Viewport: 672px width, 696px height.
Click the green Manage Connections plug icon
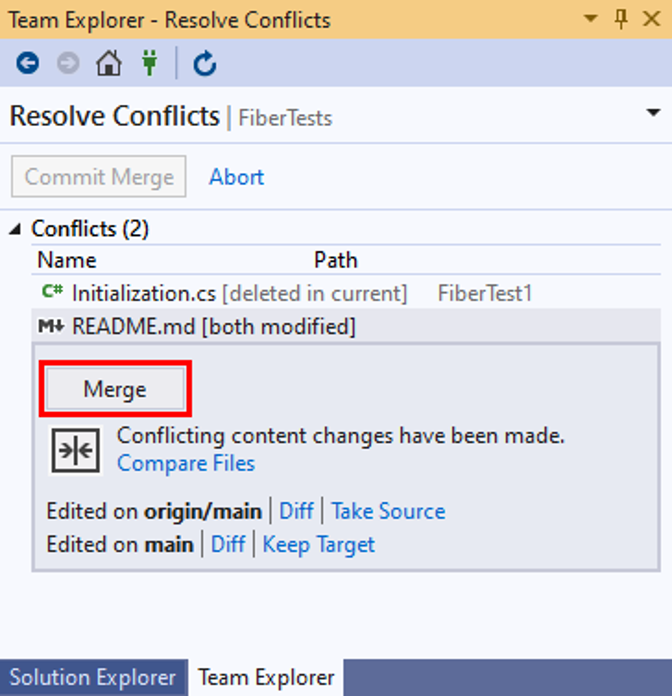point(149,64)
